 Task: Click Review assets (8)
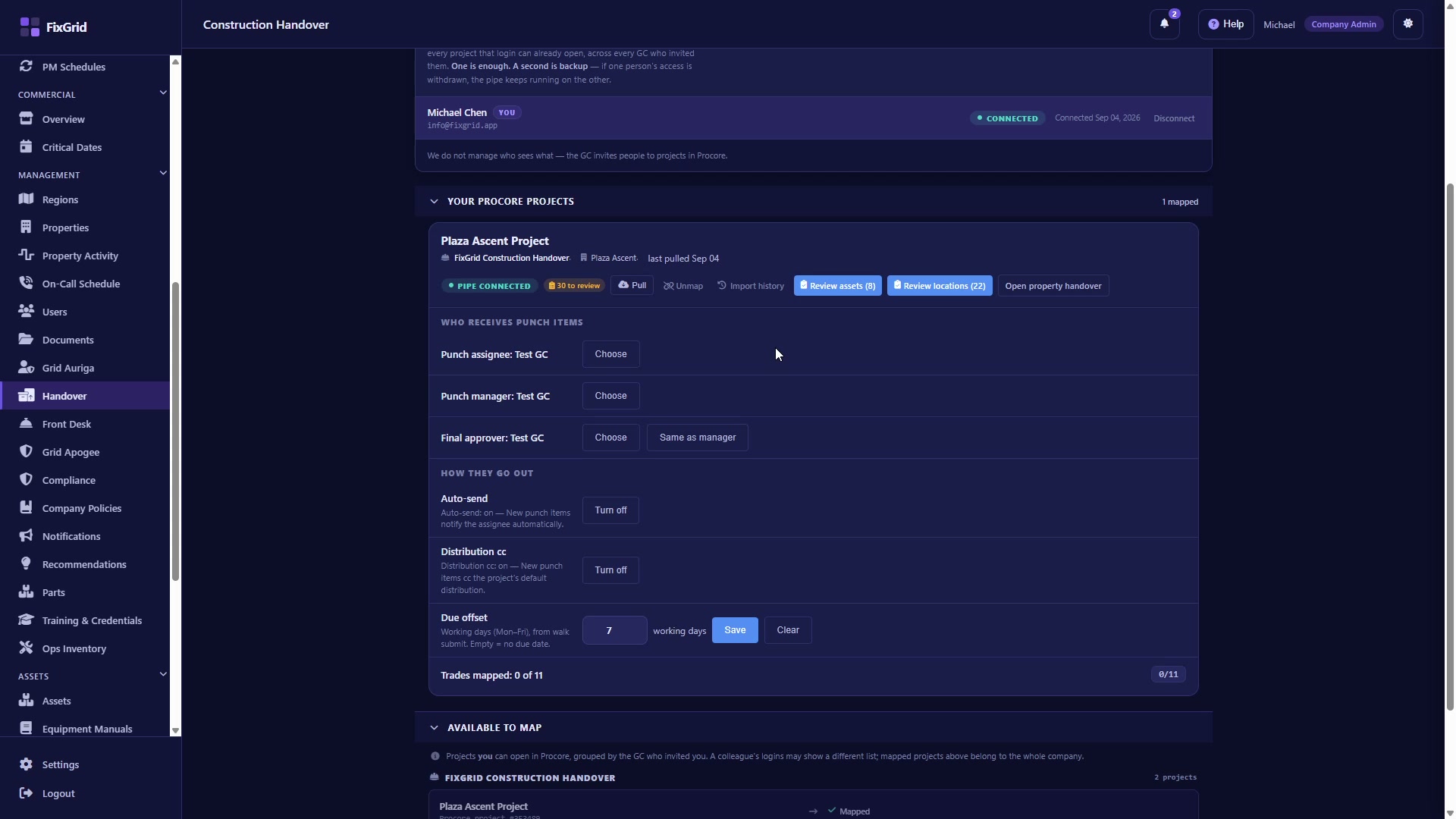(837, 286)
